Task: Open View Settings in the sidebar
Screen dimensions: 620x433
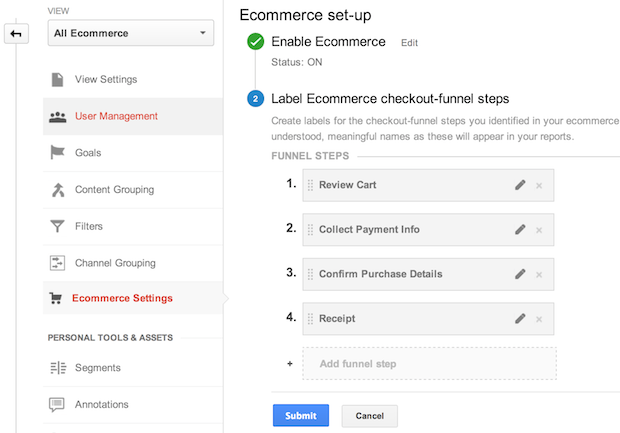Action: click(105, 79)
